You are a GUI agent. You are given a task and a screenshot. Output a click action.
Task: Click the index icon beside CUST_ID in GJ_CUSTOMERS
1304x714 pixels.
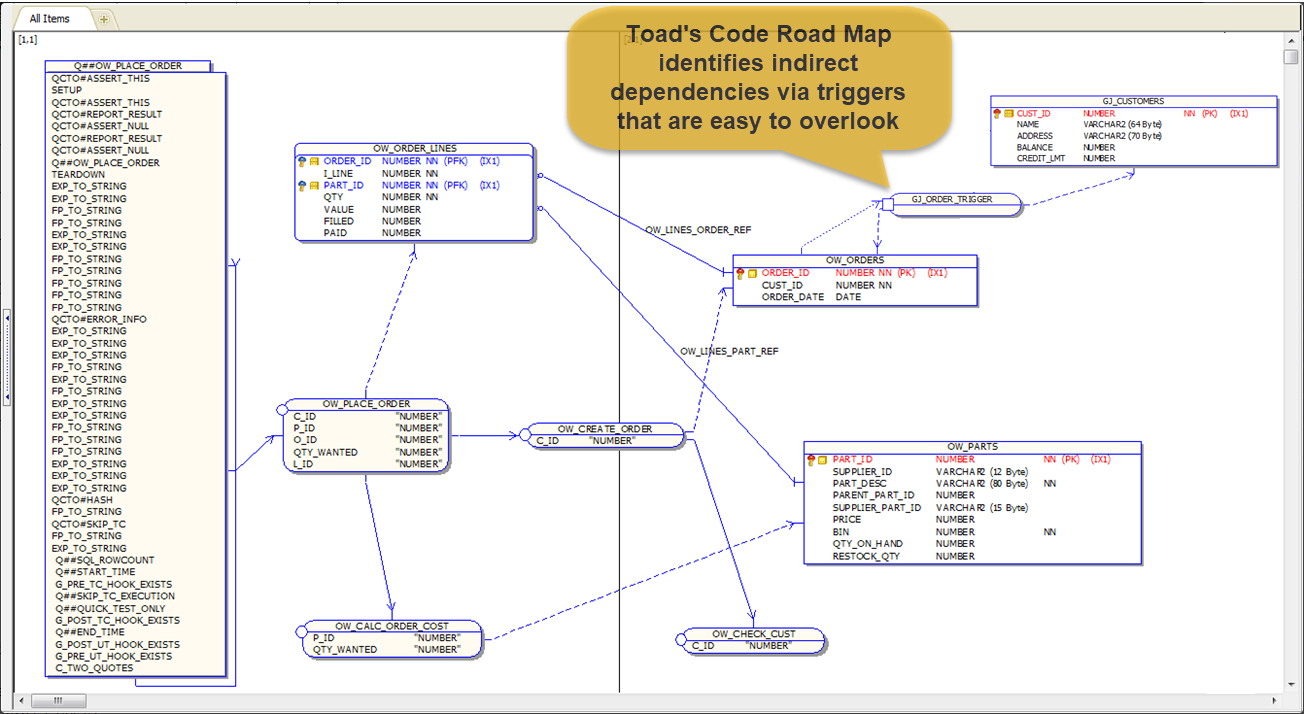point(1009,114)
